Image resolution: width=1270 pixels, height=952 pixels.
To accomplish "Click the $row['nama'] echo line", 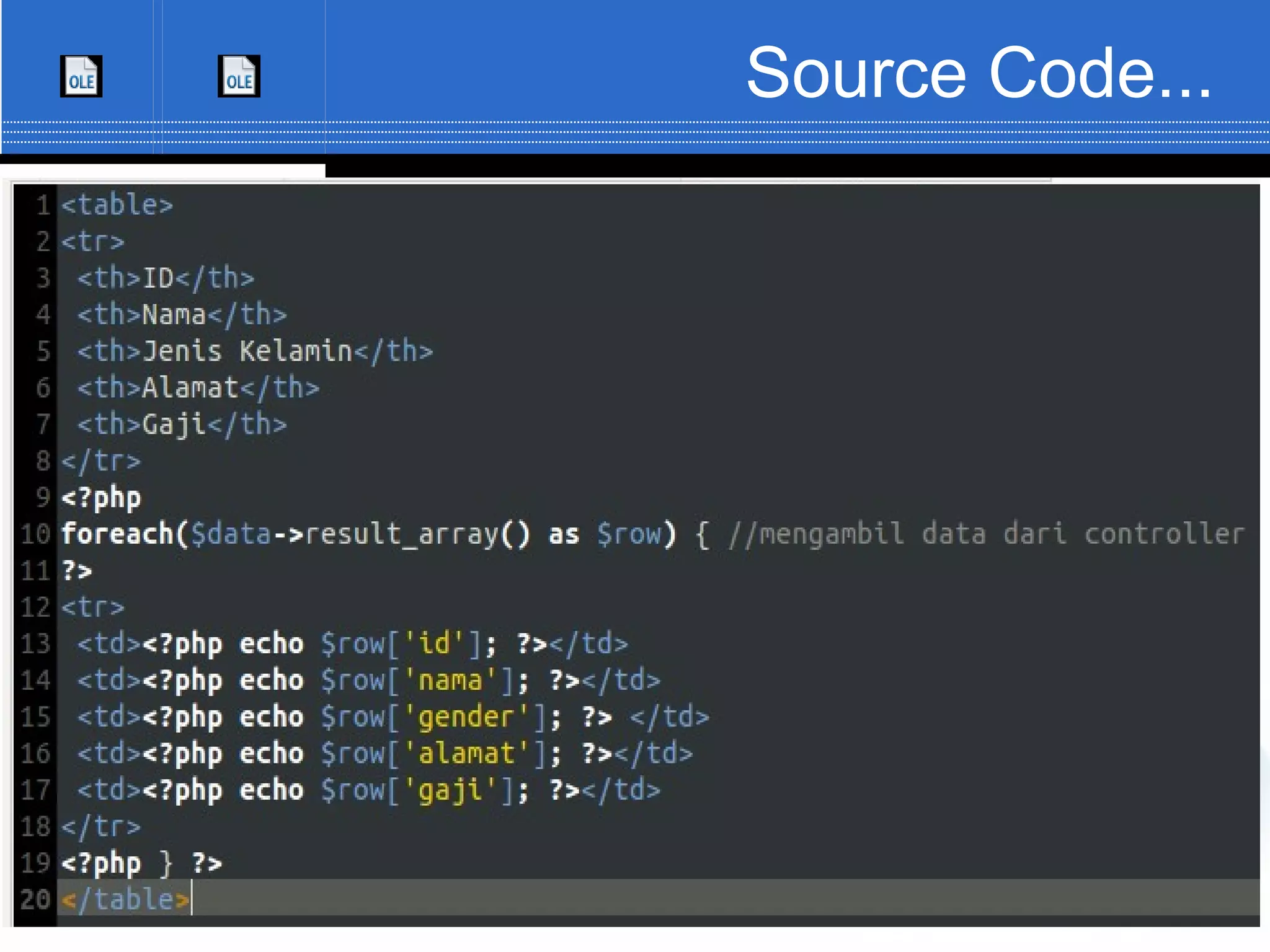I will [369, 681].
